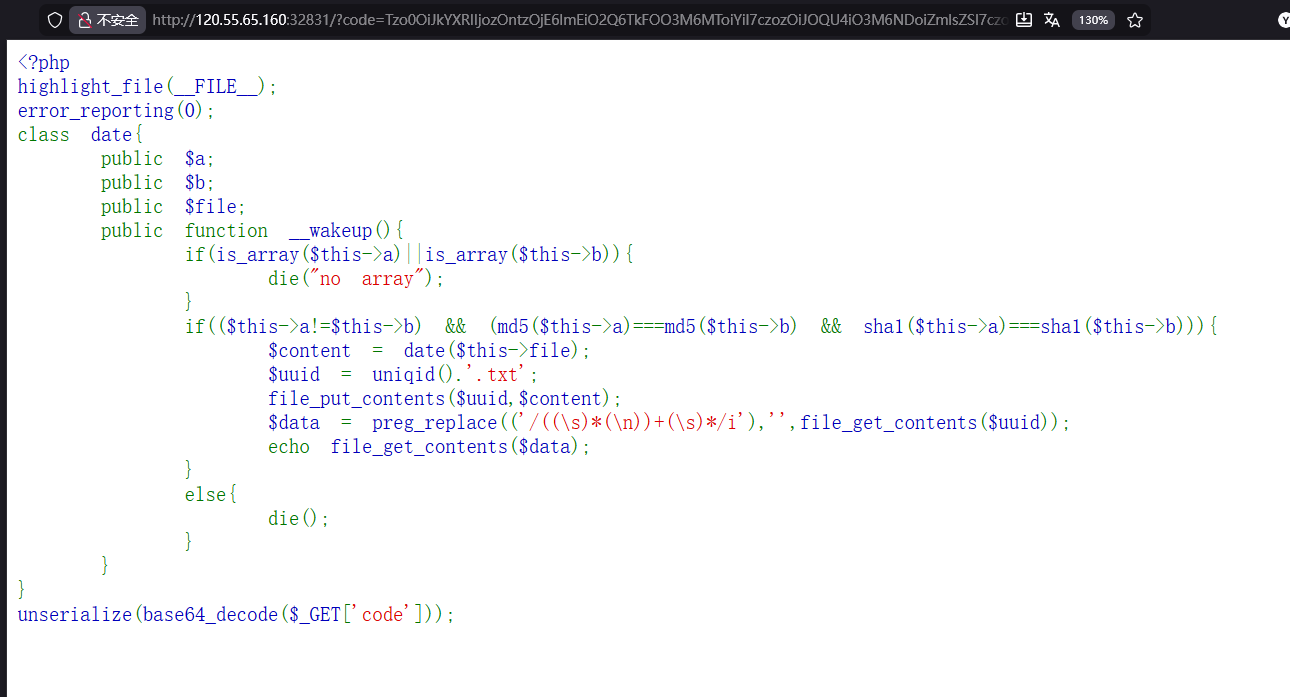Click the partially visible Y icon at right edge

(1283, 20)
